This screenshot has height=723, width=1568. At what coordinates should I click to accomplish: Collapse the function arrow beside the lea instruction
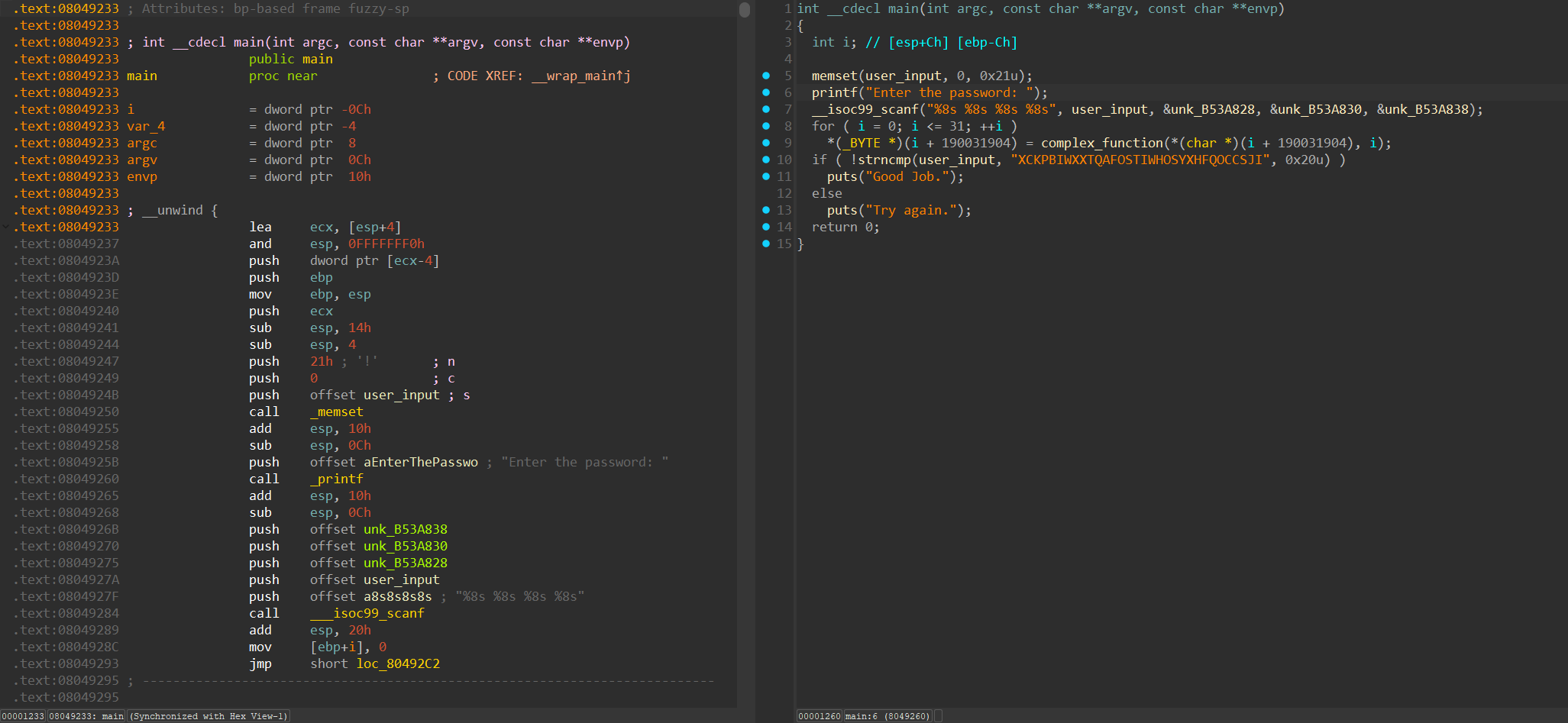coord(6,227)
